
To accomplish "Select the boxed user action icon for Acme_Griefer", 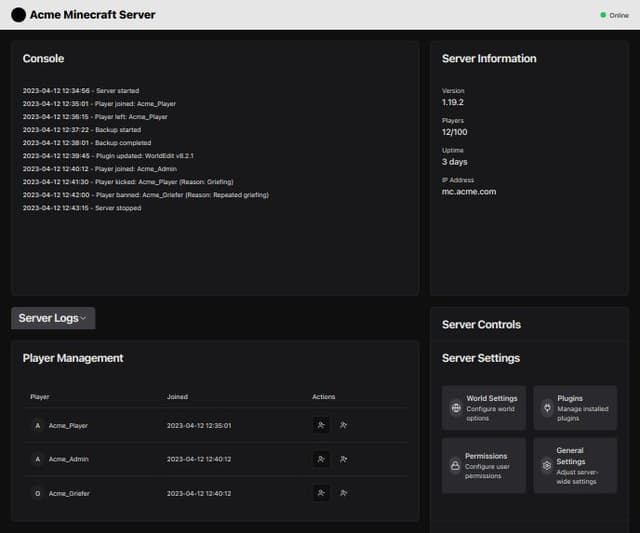I will pos(321,493).
